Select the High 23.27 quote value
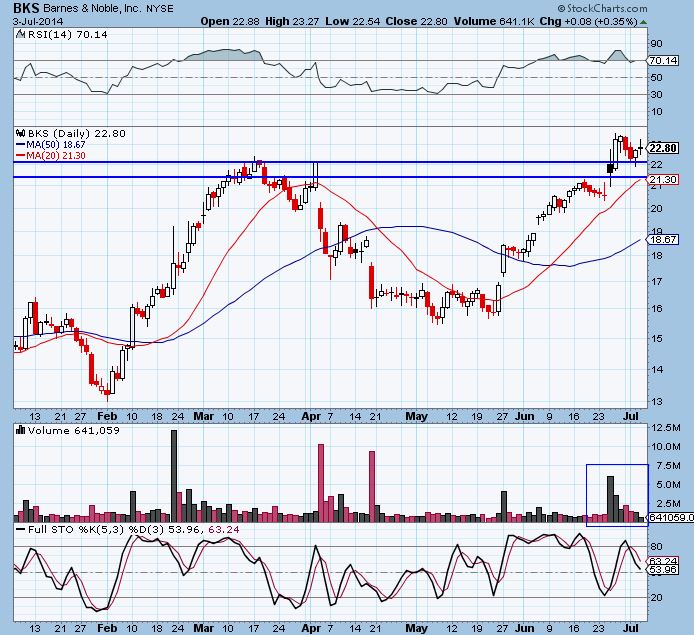 pos(292,21)
